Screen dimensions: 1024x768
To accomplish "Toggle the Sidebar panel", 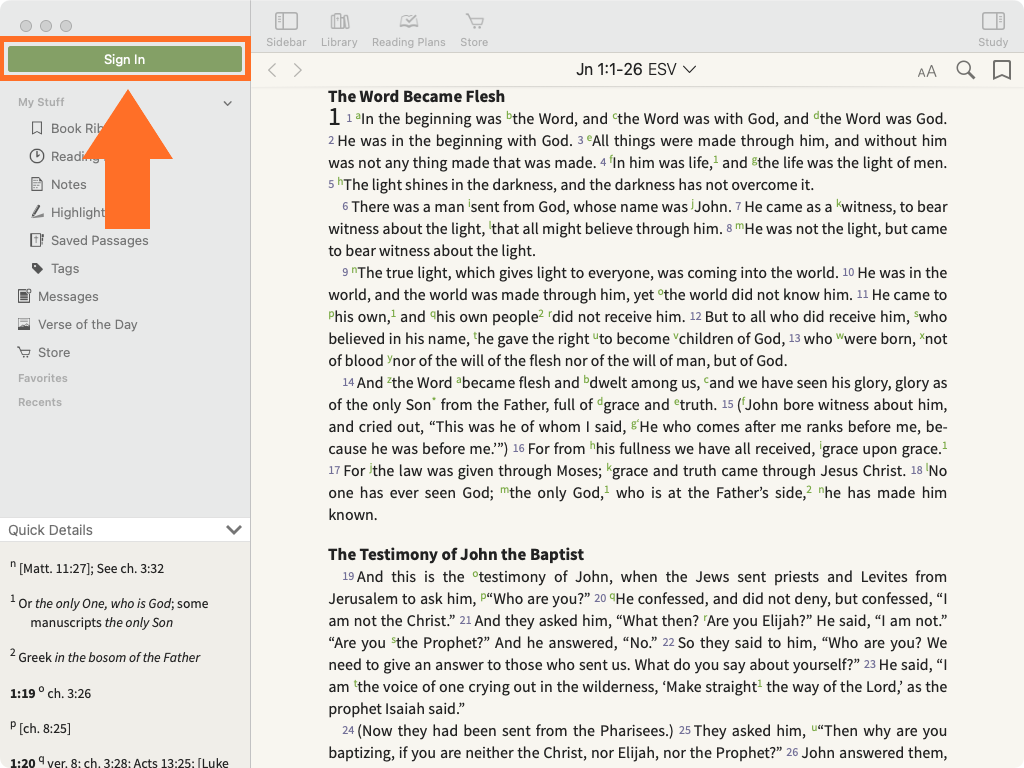I will (x=286, y=28).
